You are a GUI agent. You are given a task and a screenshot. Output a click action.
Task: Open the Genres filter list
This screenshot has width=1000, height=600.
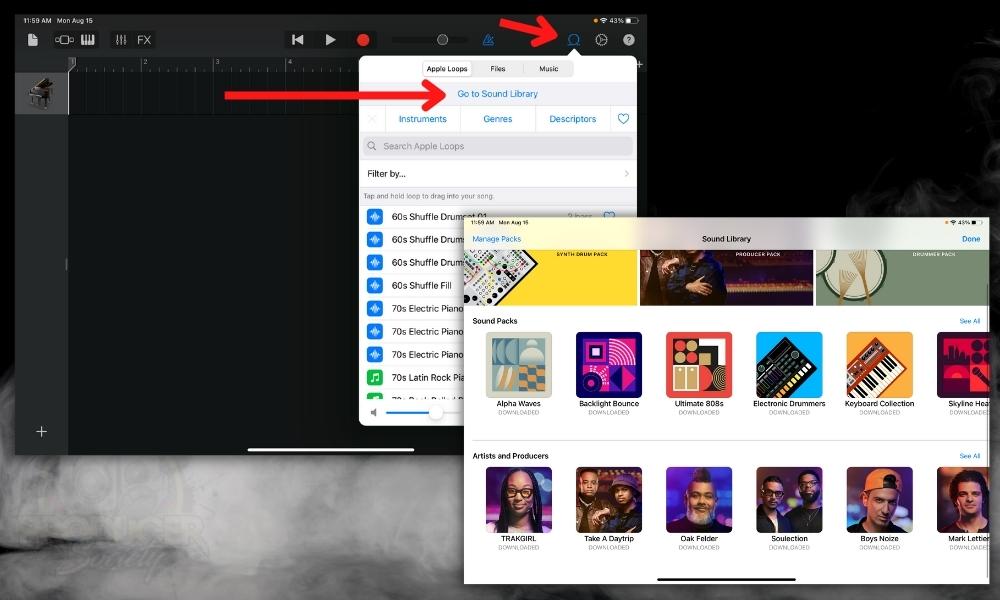pos(497,118)
